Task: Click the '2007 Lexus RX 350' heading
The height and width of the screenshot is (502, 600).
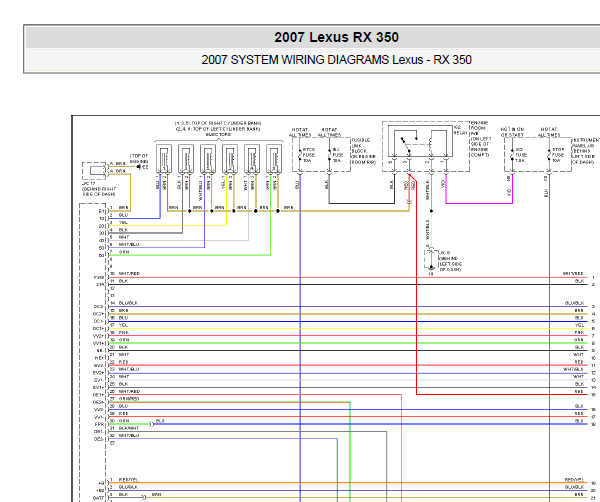Action: pos(336,37)
